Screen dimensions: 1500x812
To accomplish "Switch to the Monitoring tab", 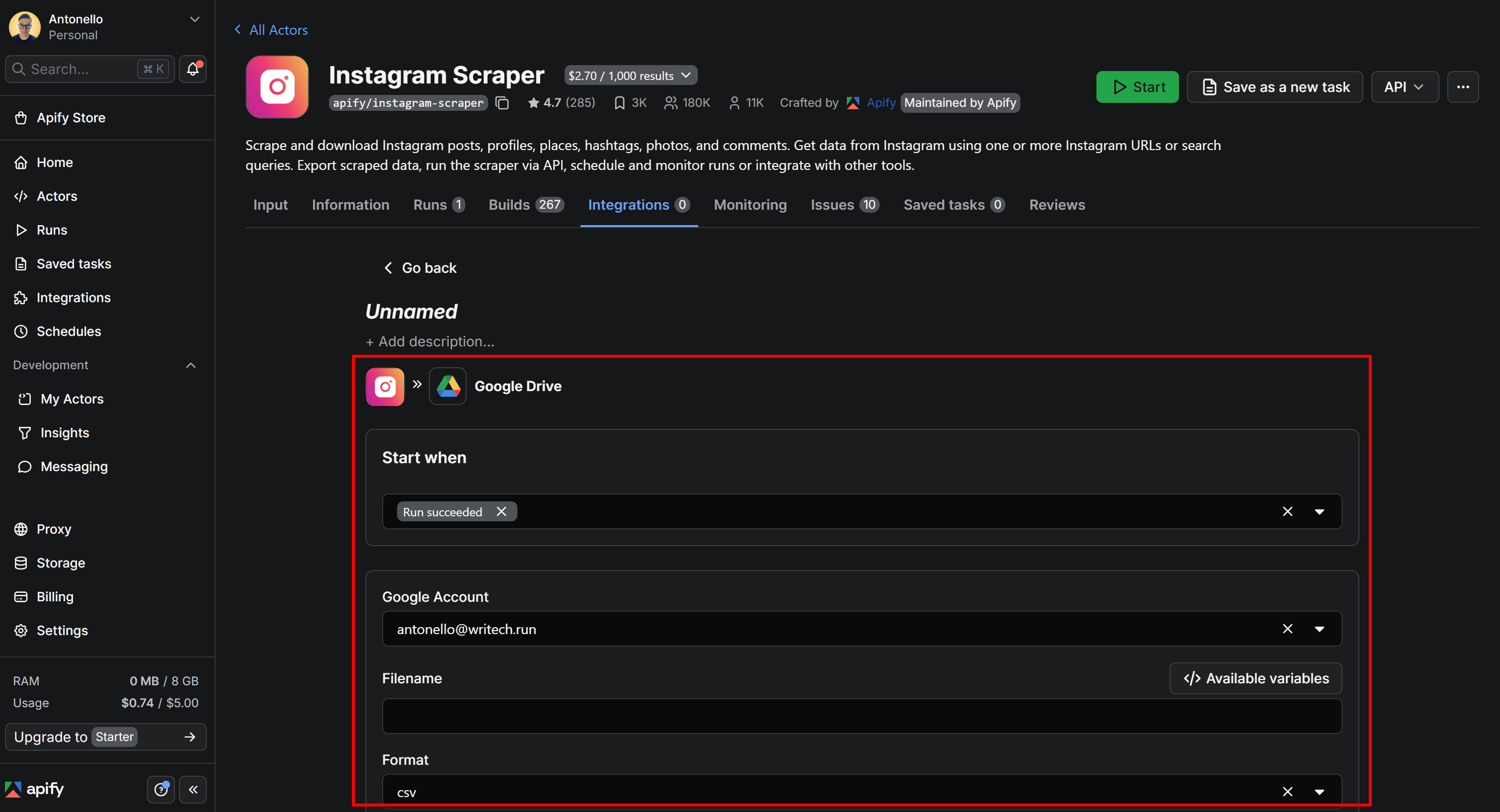I will [750, 204].
